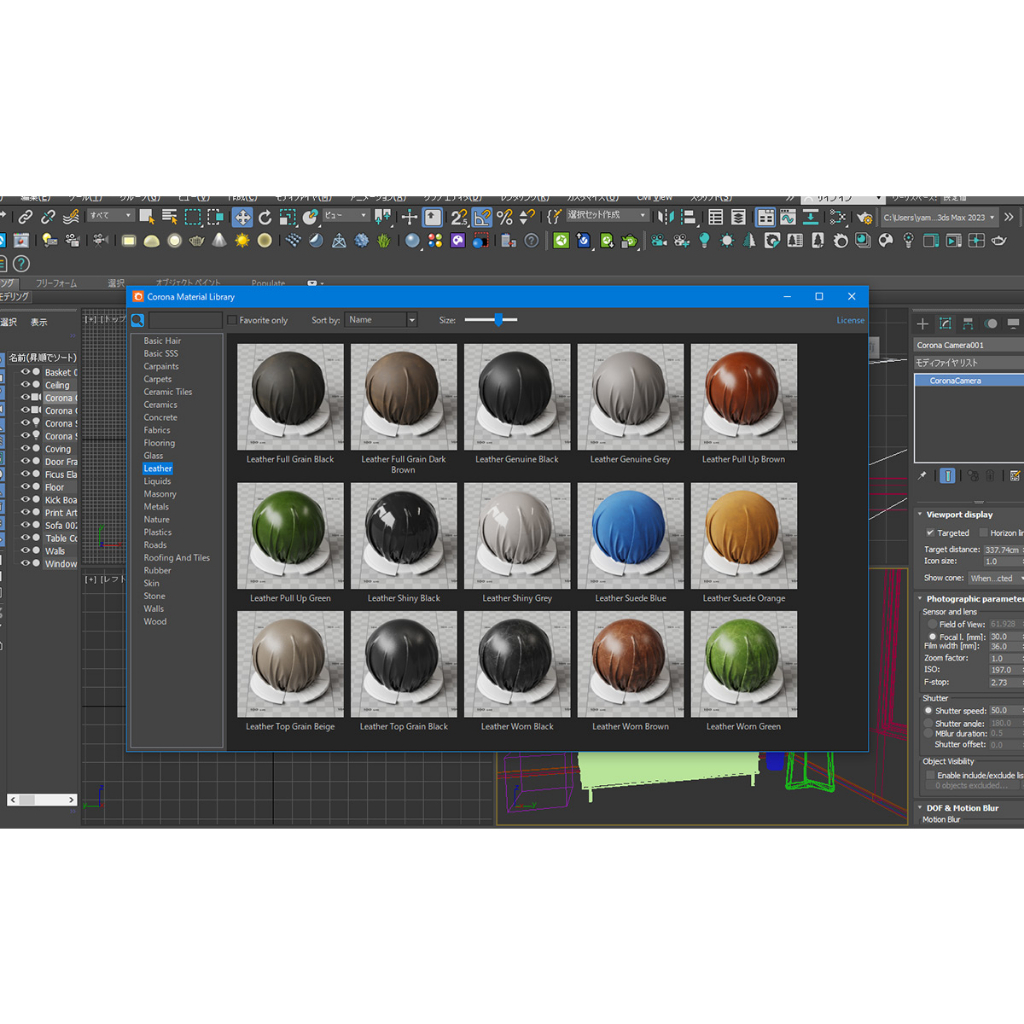Toggle visibility eye of Ceiling object
Screen dimensions: 1024x1024
pos(25,385)
